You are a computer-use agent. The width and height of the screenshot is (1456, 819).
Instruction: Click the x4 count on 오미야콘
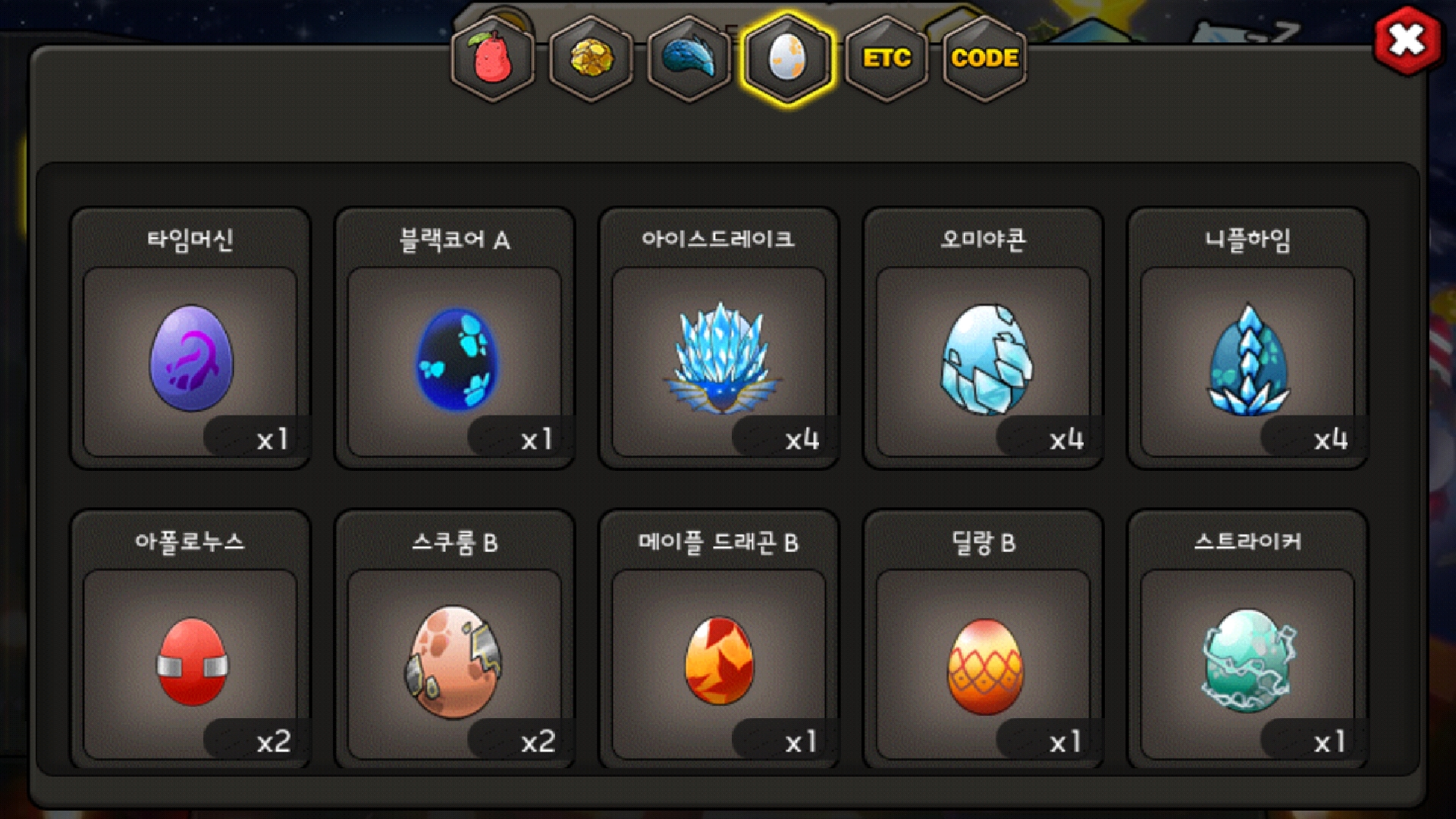[x=1066, y=439]
